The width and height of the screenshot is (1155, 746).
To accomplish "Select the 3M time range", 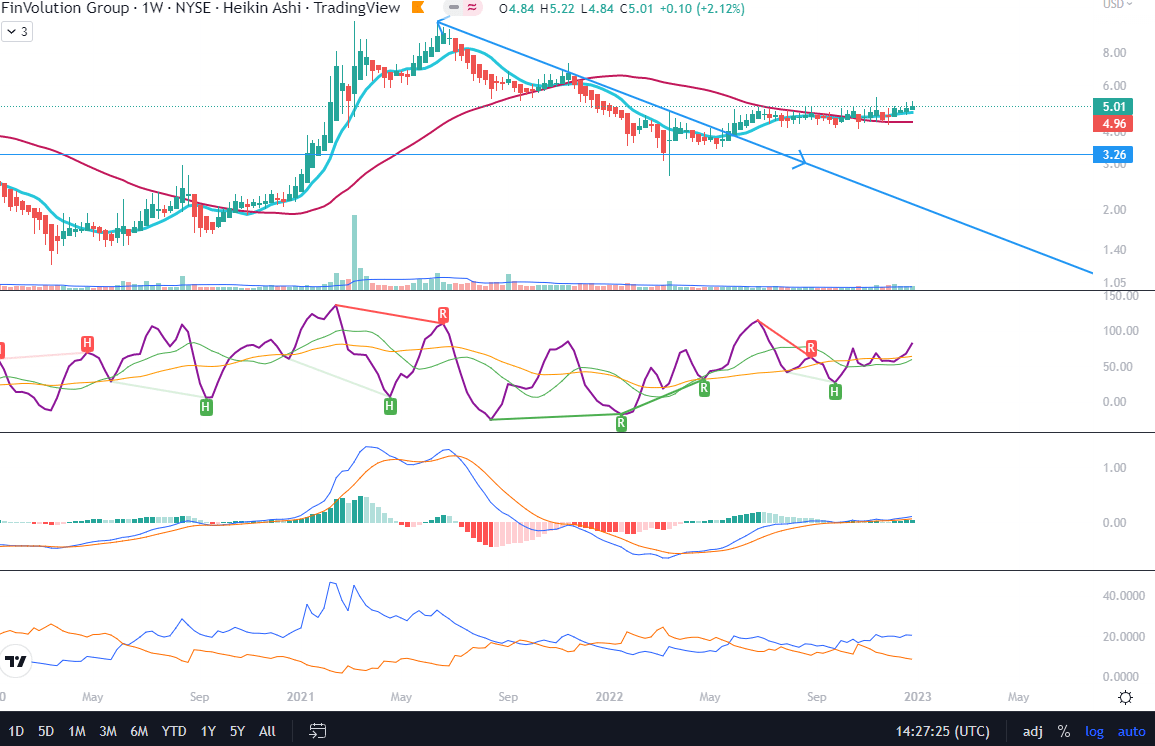I will click(108, 731).
